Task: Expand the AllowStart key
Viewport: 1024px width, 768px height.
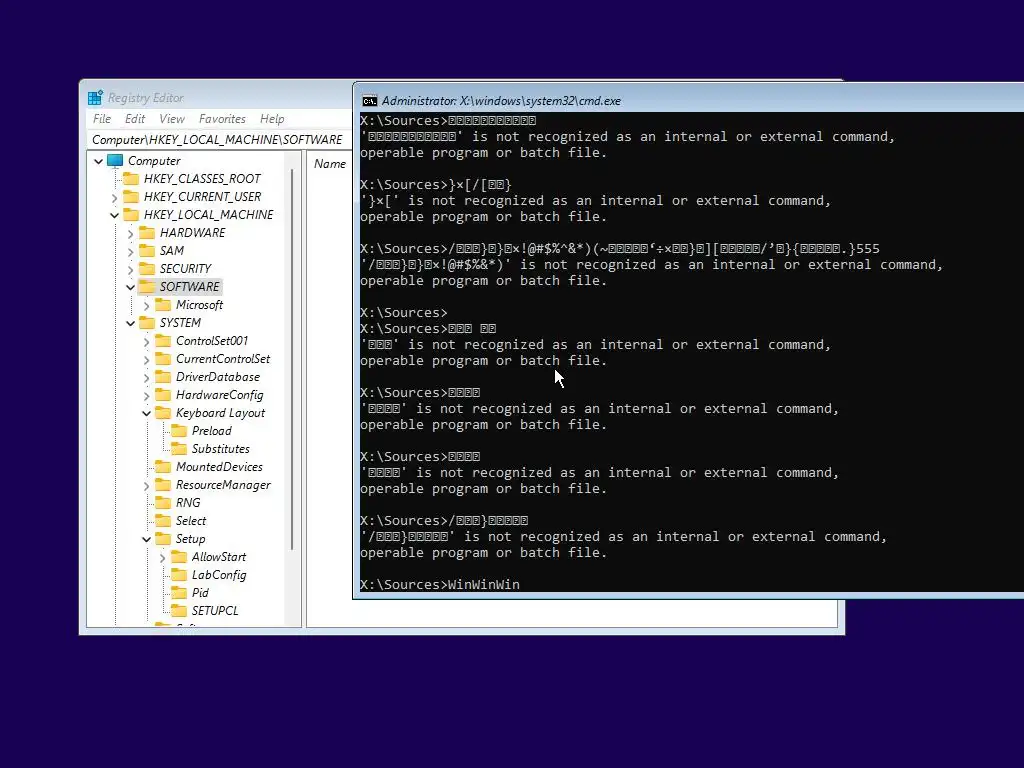Action: [163, 558]
